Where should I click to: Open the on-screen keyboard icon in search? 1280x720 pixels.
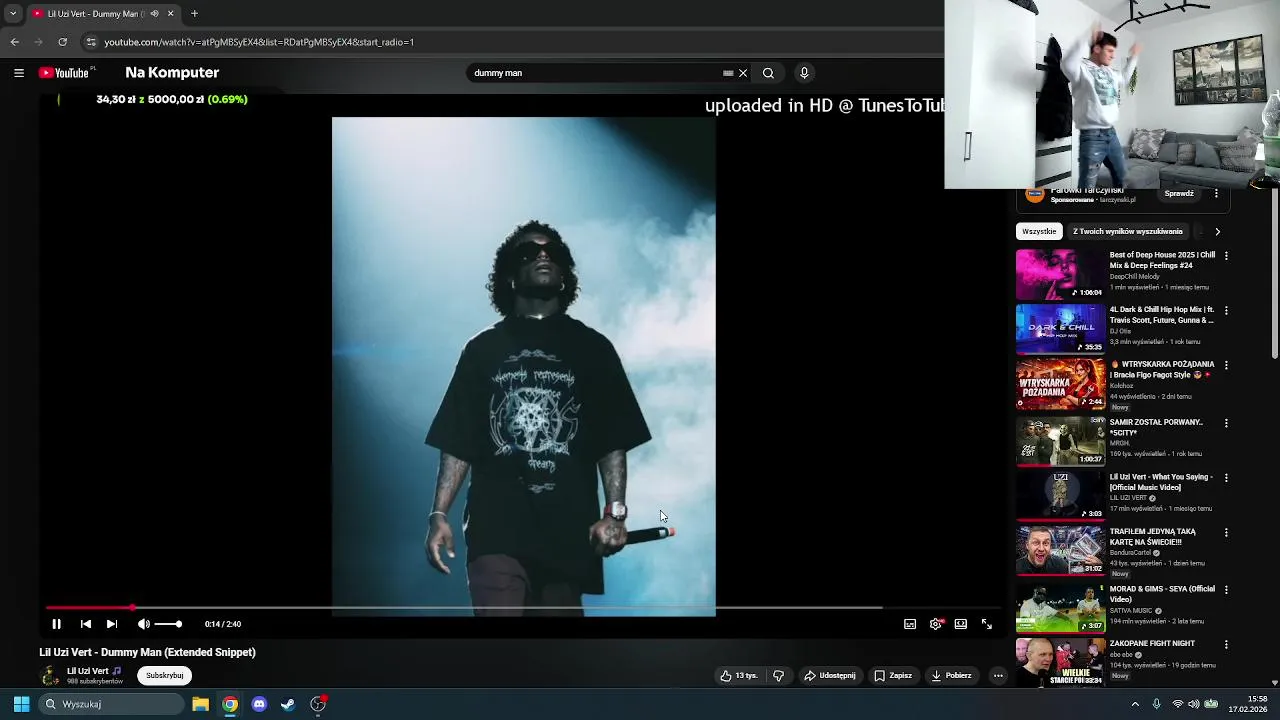(x=728, y=73)
